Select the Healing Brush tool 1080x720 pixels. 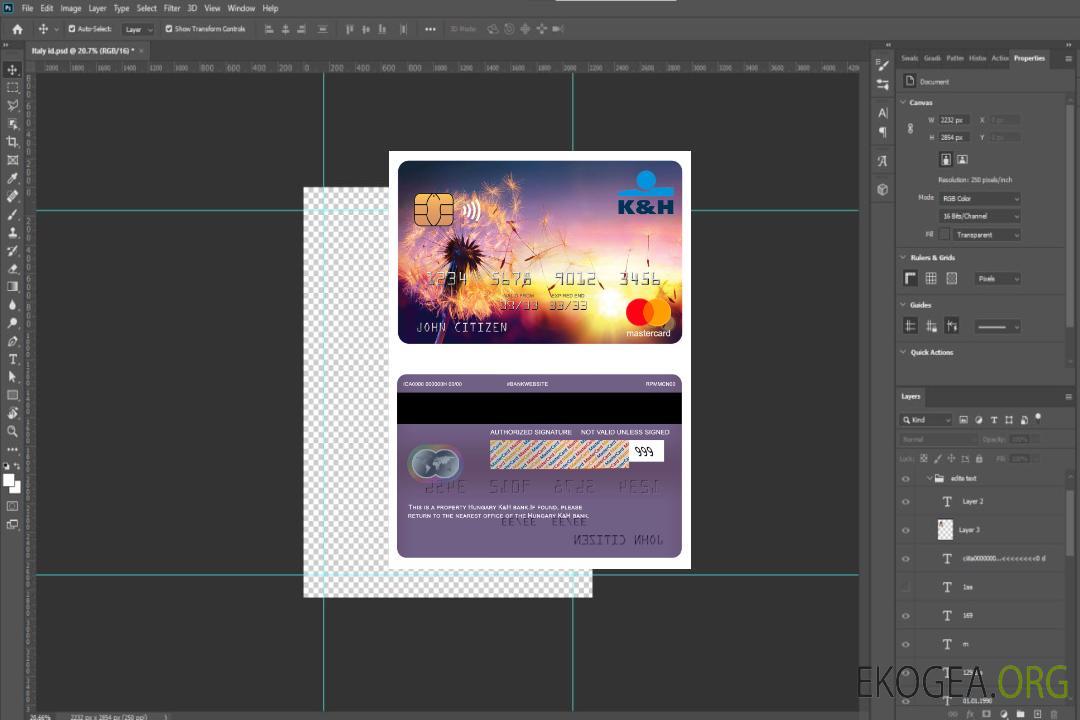pos(12,196)
